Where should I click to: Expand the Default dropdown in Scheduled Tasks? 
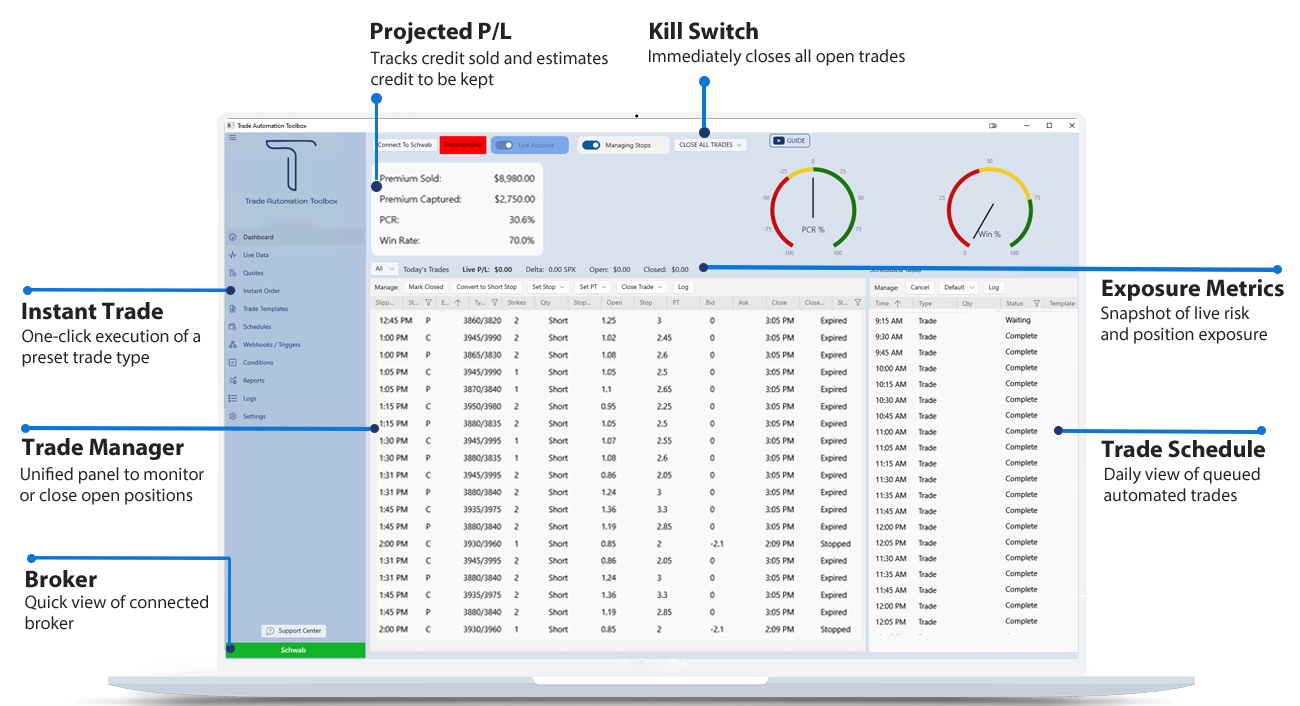(x=959, y=287)
